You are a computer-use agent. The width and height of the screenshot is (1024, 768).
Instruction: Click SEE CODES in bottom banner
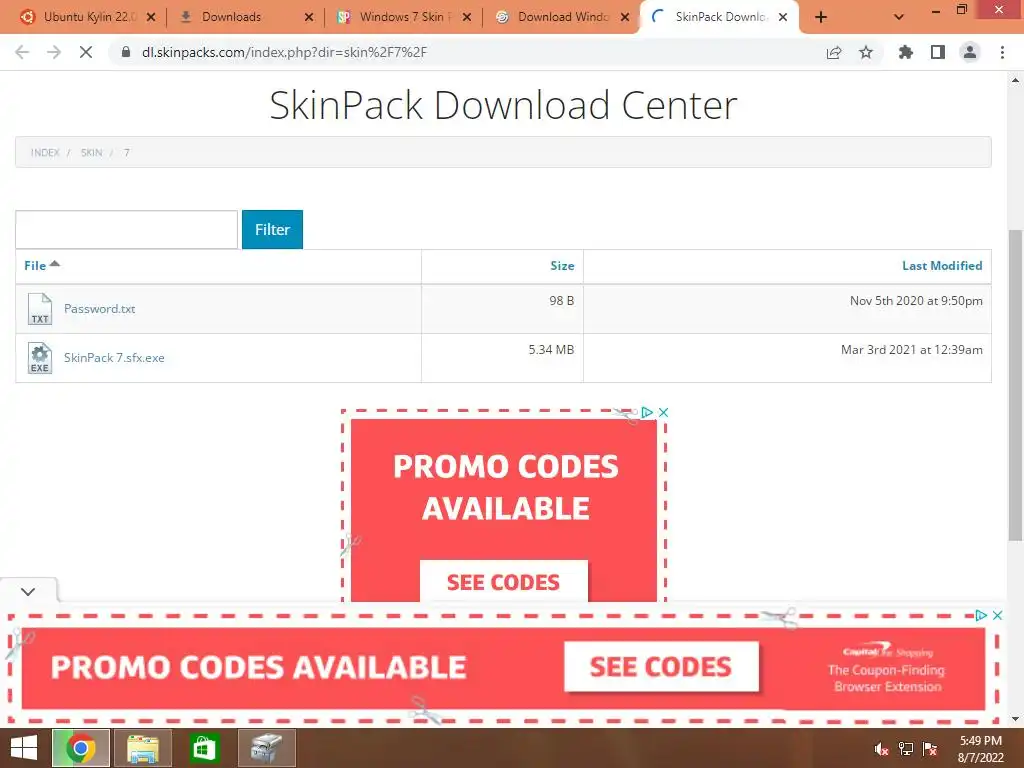pyautogui.click(x=661, y=666)
